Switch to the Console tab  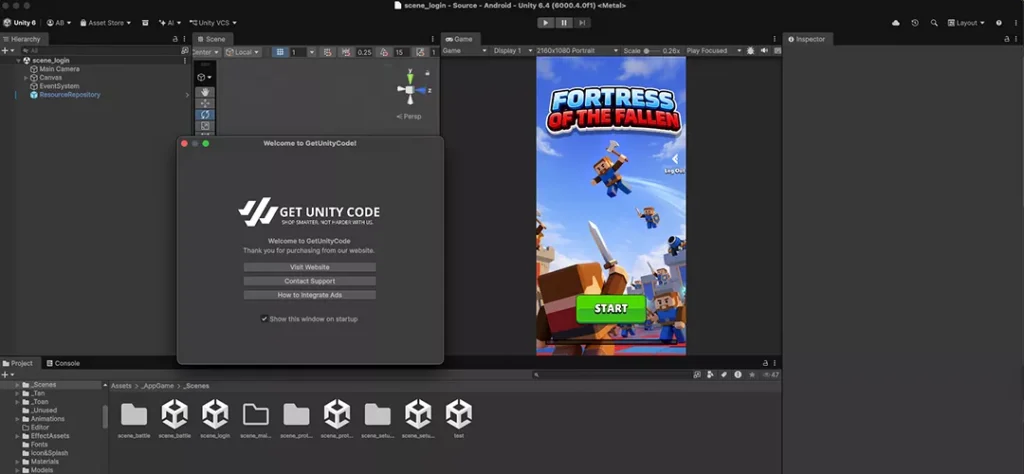click(x=63, y=363)
